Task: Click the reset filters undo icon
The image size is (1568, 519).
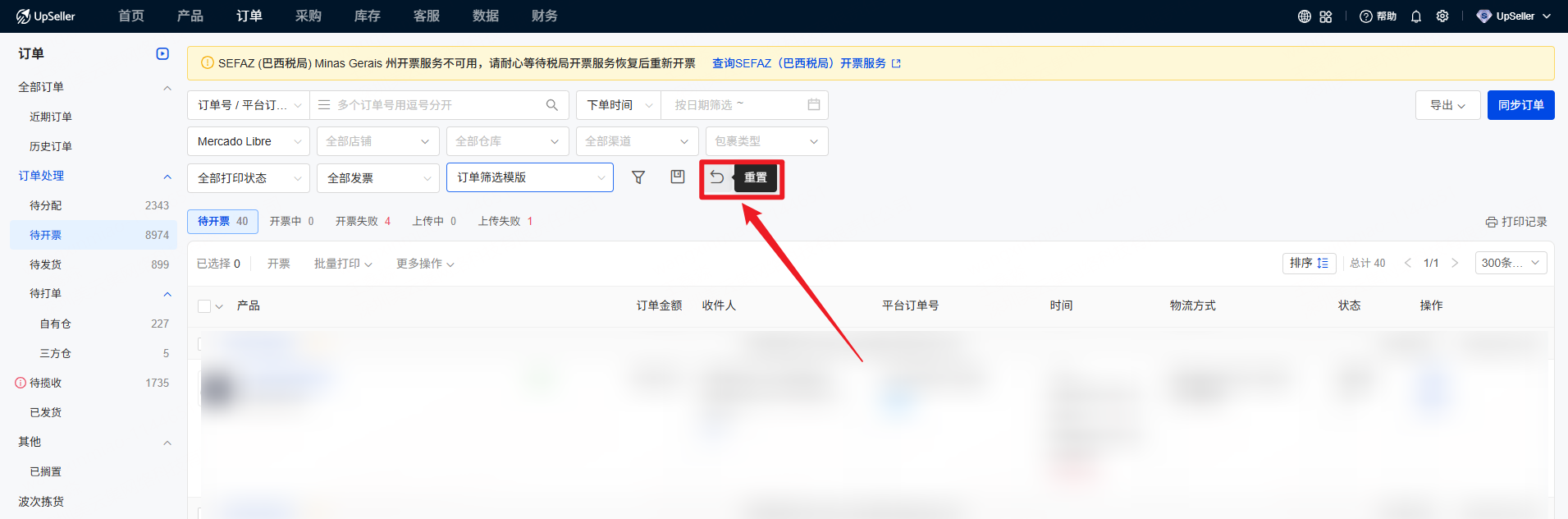Action: [x=717, y=177]
